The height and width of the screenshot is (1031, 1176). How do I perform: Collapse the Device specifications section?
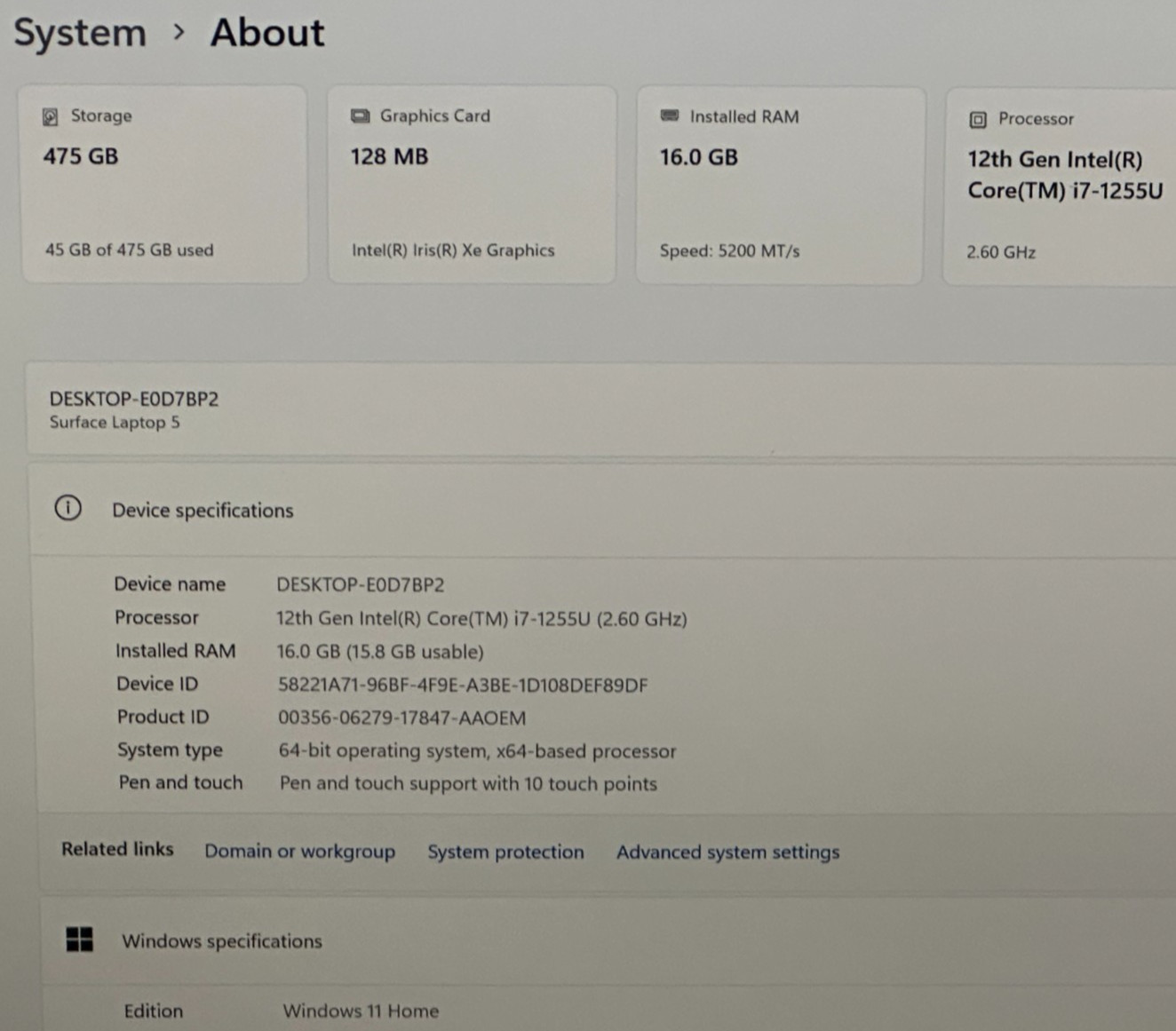pos(603,510)
